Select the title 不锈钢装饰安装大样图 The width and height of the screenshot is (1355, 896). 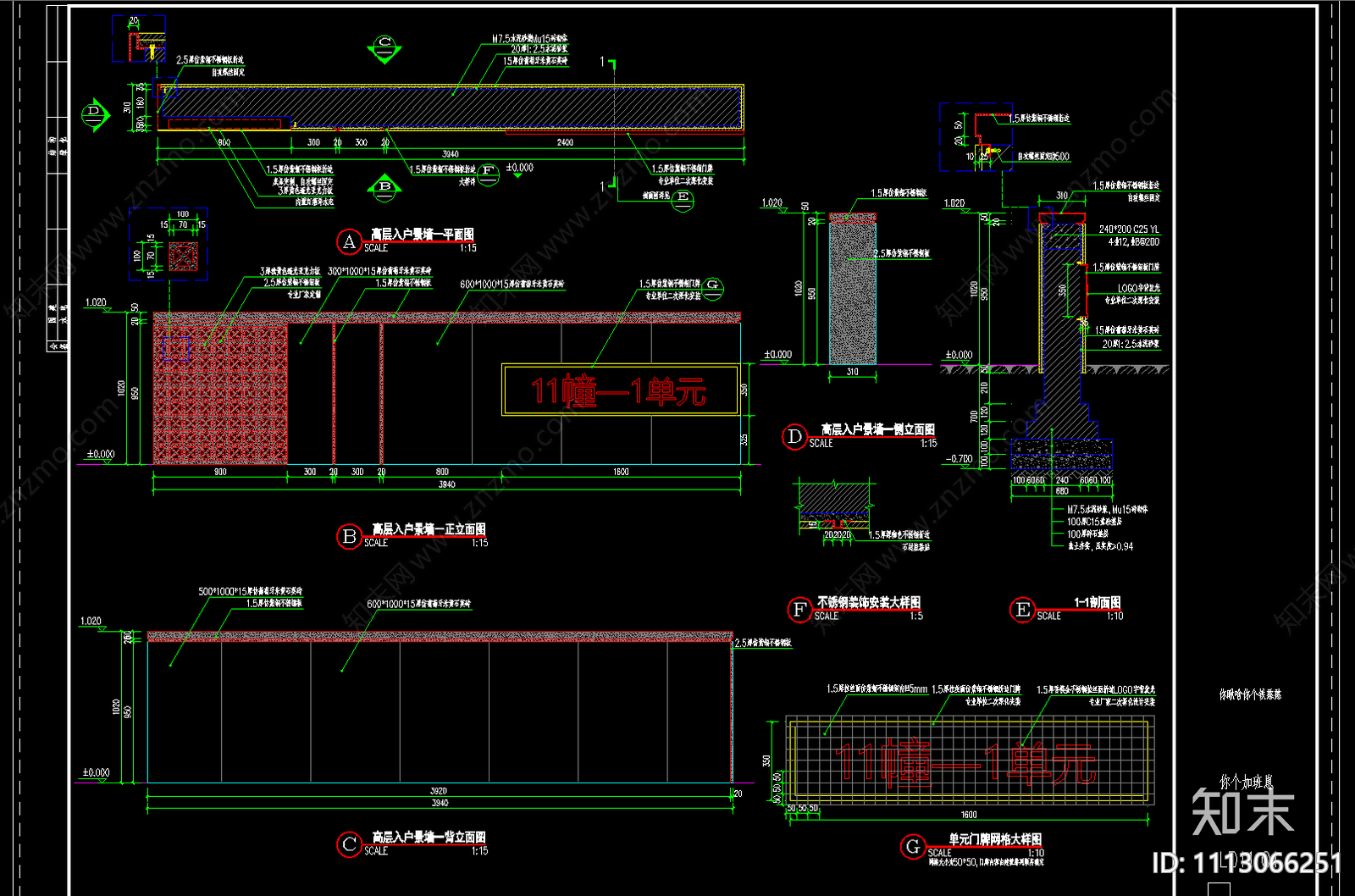[868, 603]
